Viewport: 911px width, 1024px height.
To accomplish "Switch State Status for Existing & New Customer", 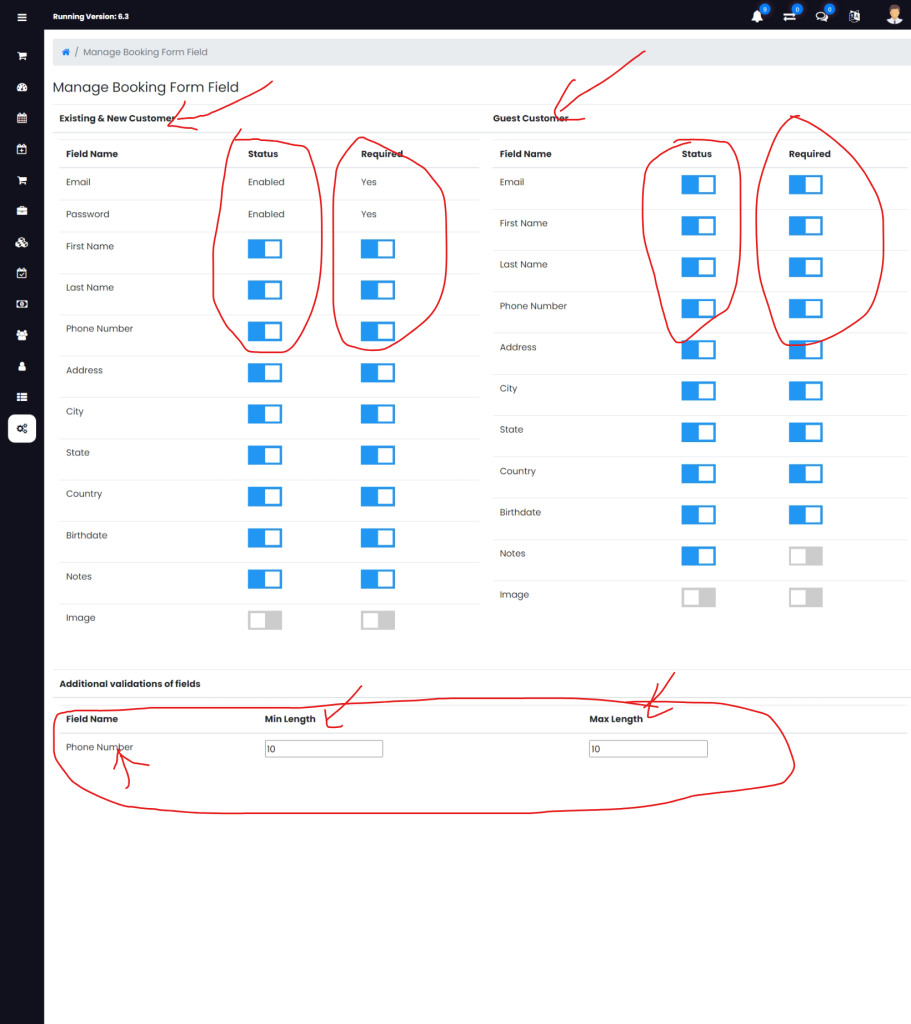I will click(x=264, y=455).
